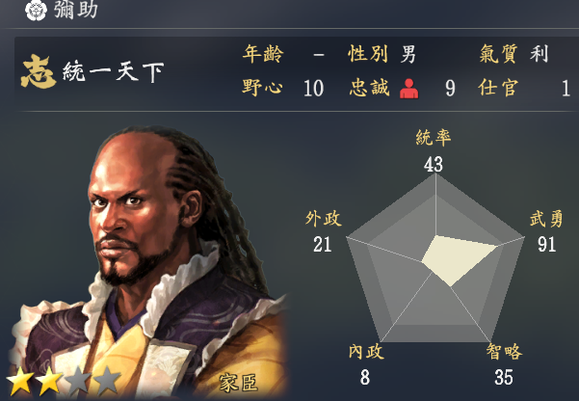Click the 家臣 rank label on portrait
579x401 pixels.
click(238, 383)
